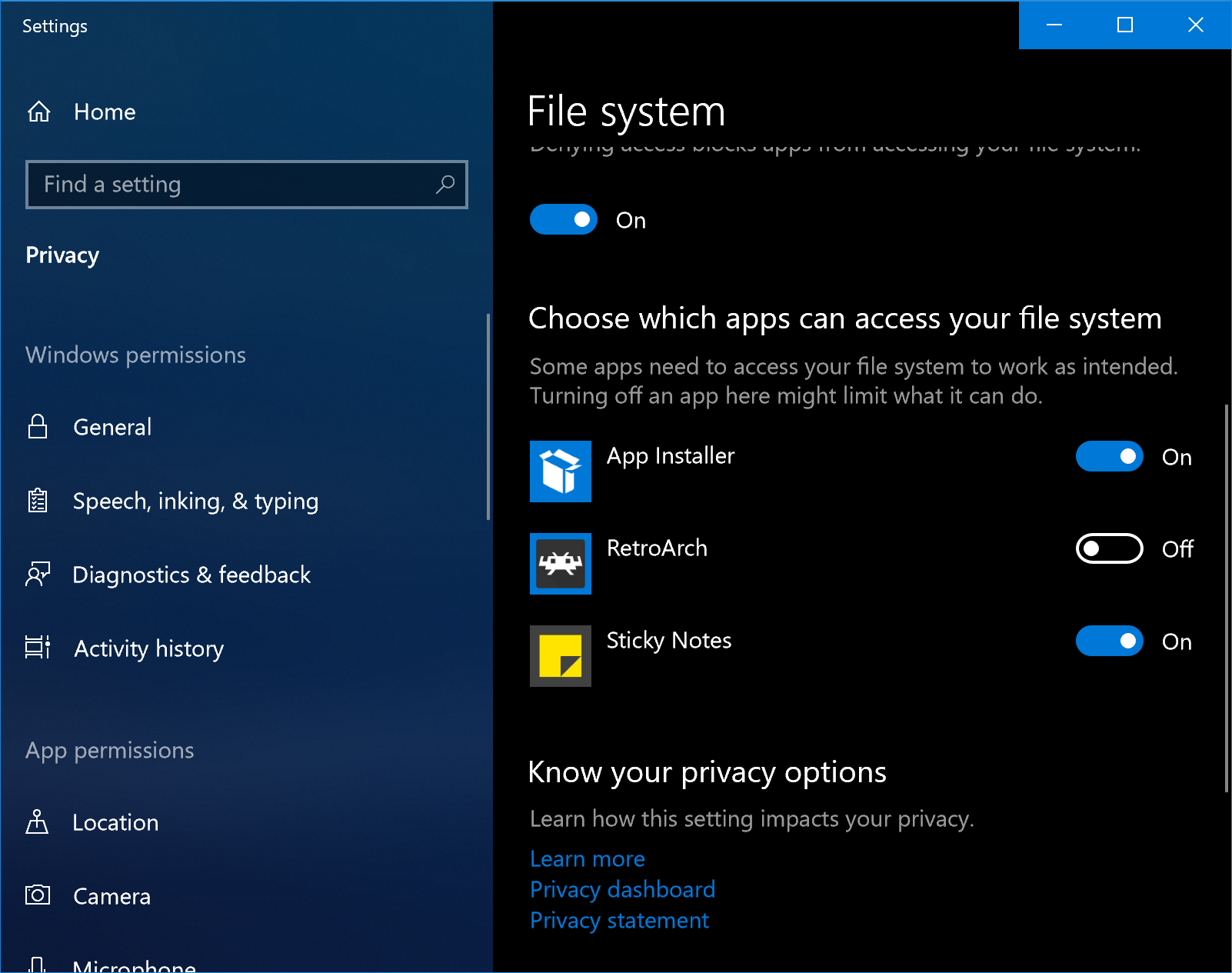Click the Learn more link
1232x973 pixels.
pyautogui.click(x=587, y=858)
